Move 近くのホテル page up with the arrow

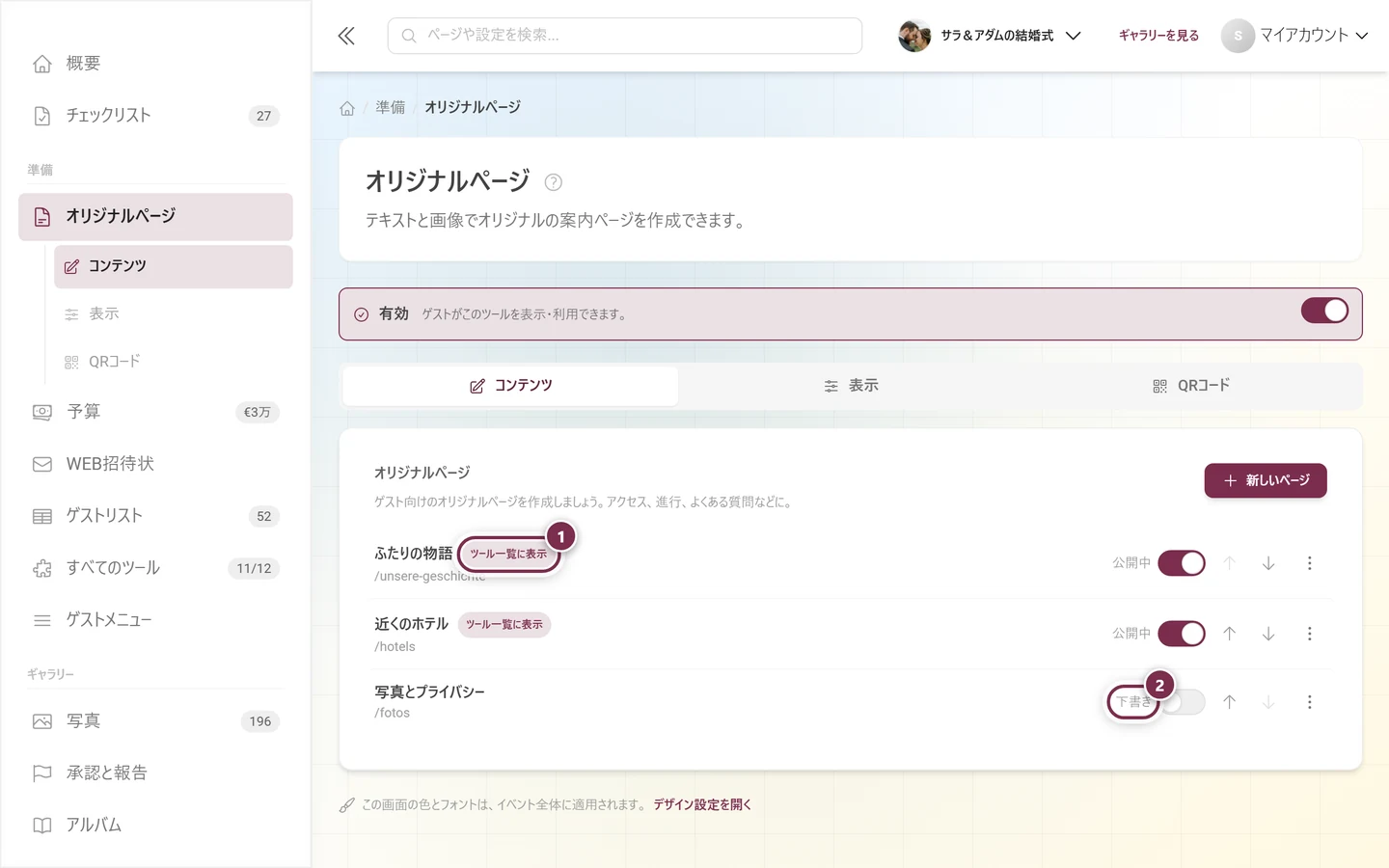[1230, 634]
